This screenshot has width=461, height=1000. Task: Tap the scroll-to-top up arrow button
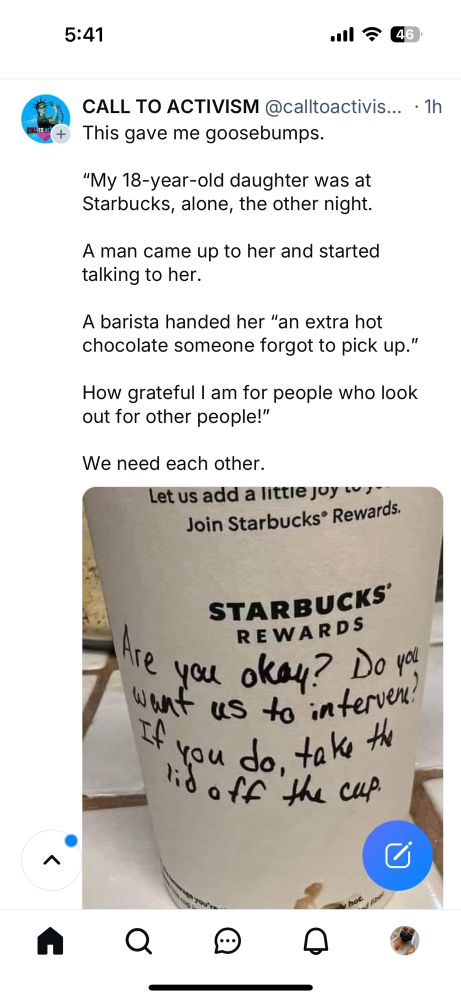pos(51,860)
